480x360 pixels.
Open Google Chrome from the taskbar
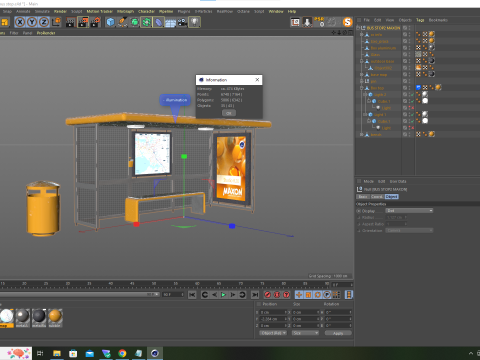(122, 353)
